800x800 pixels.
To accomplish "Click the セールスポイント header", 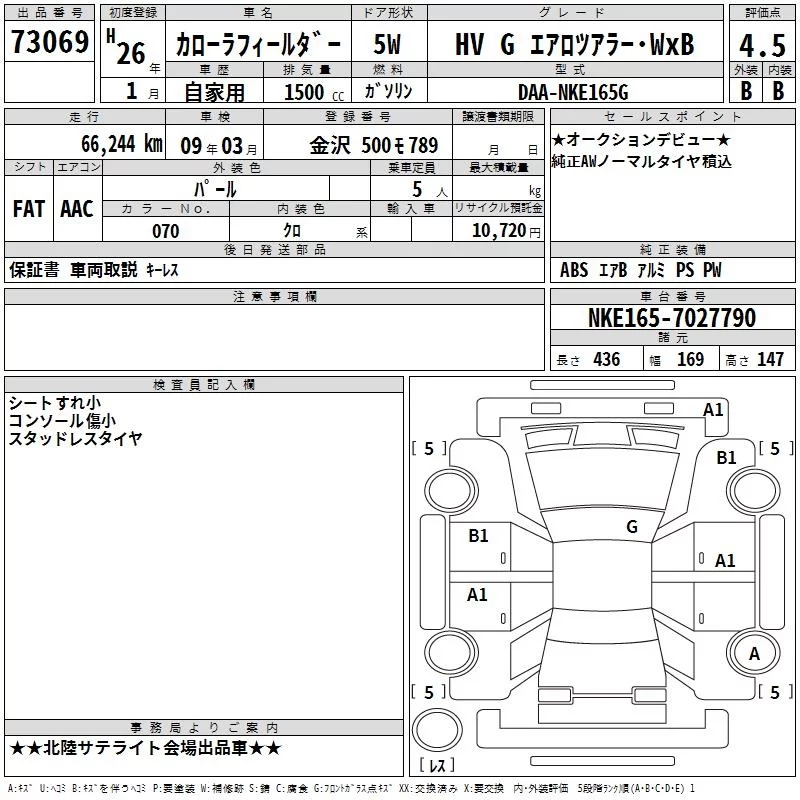I will click(x=672, y=117).
